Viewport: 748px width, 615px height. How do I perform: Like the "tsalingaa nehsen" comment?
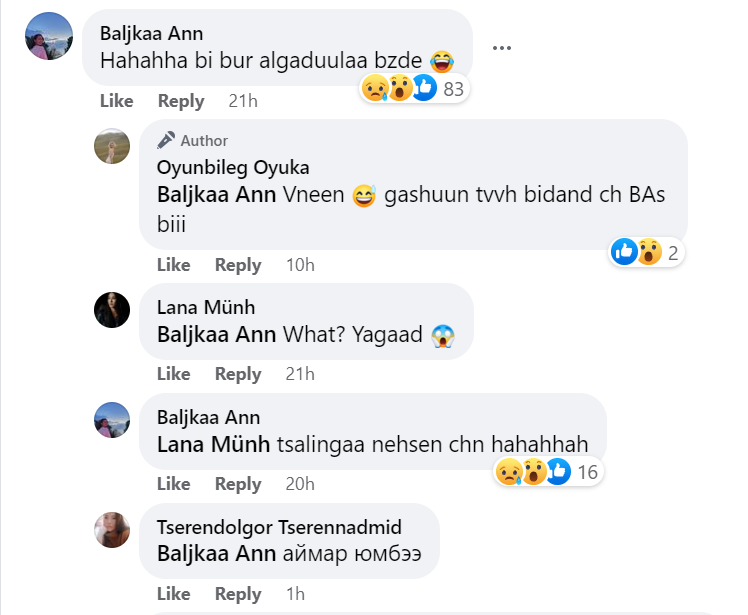(x=174, y=484)
